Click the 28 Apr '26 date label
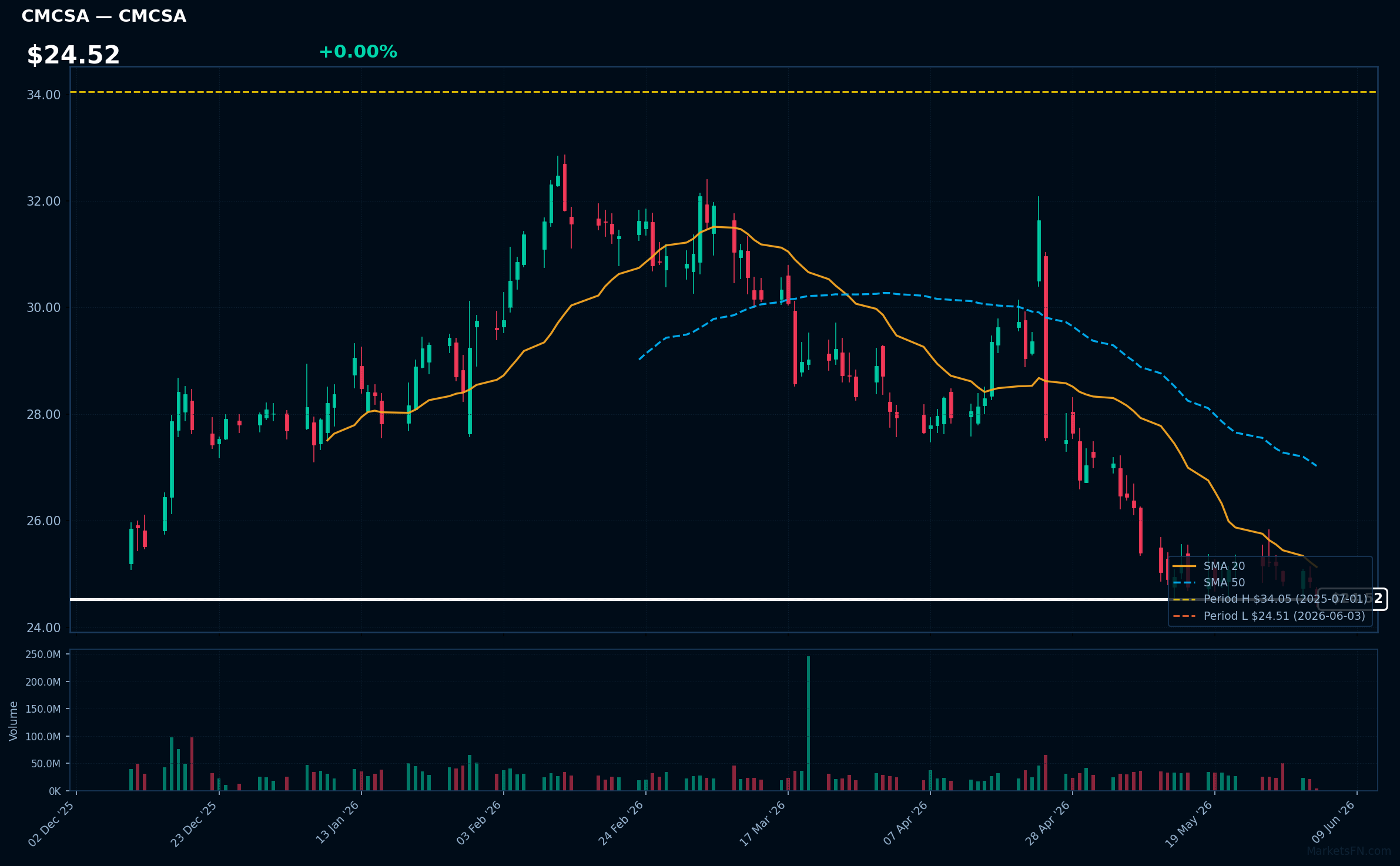The image size is (1400, 866). click(1048, 823)
